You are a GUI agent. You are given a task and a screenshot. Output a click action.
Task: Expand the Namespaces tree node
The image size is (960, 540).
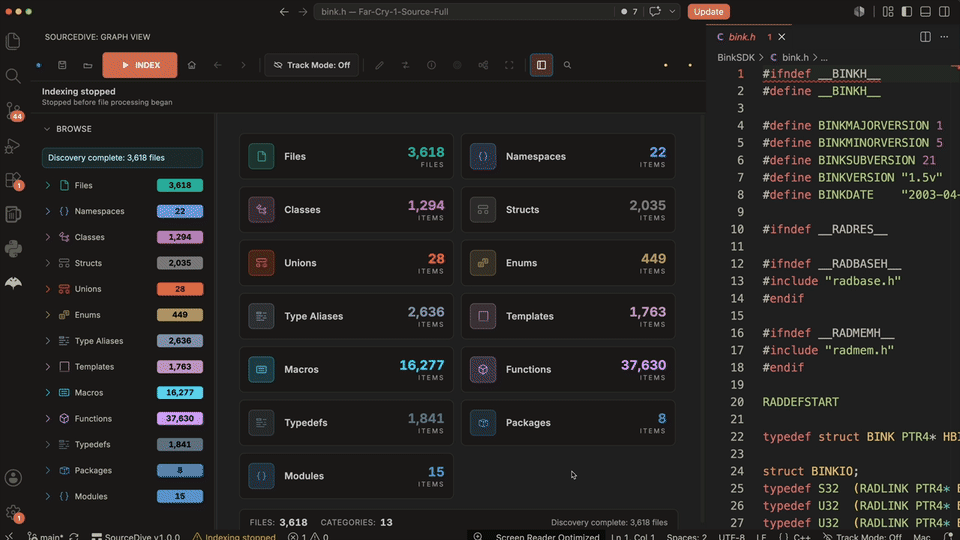pos(48,211)
